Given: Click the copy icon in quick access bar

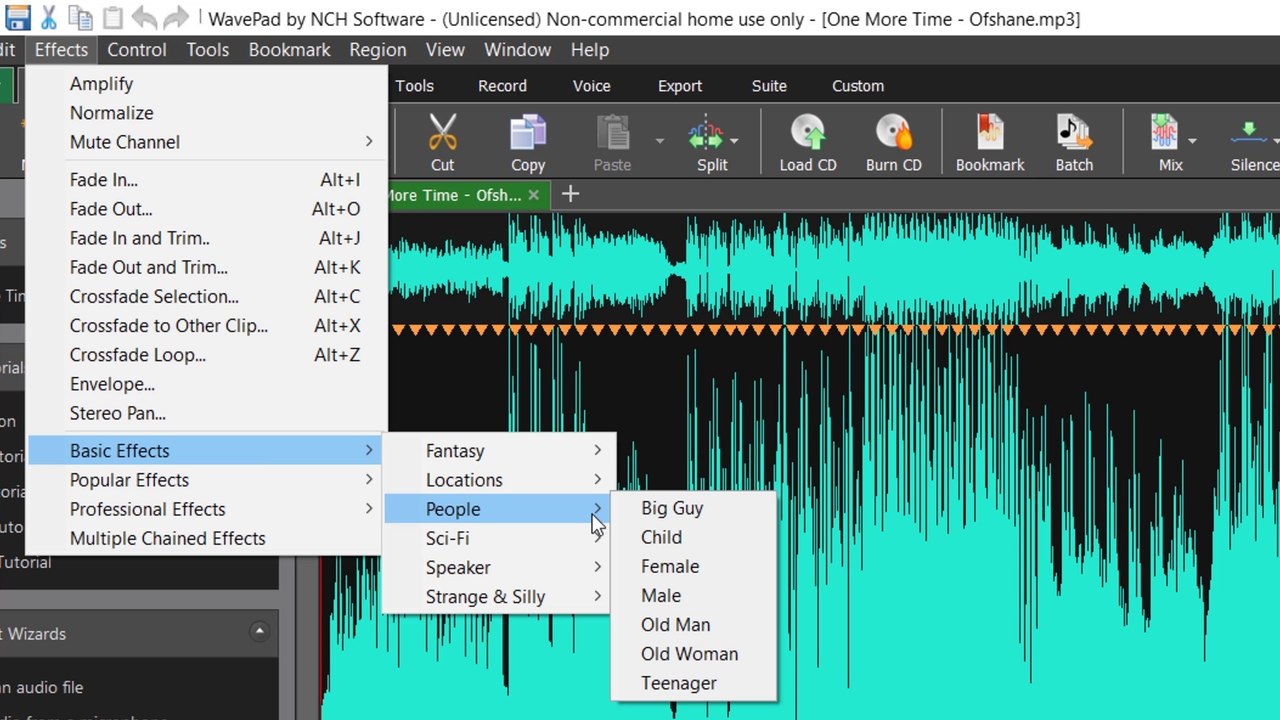Looking at the screenshot, I should coord(81,18).
